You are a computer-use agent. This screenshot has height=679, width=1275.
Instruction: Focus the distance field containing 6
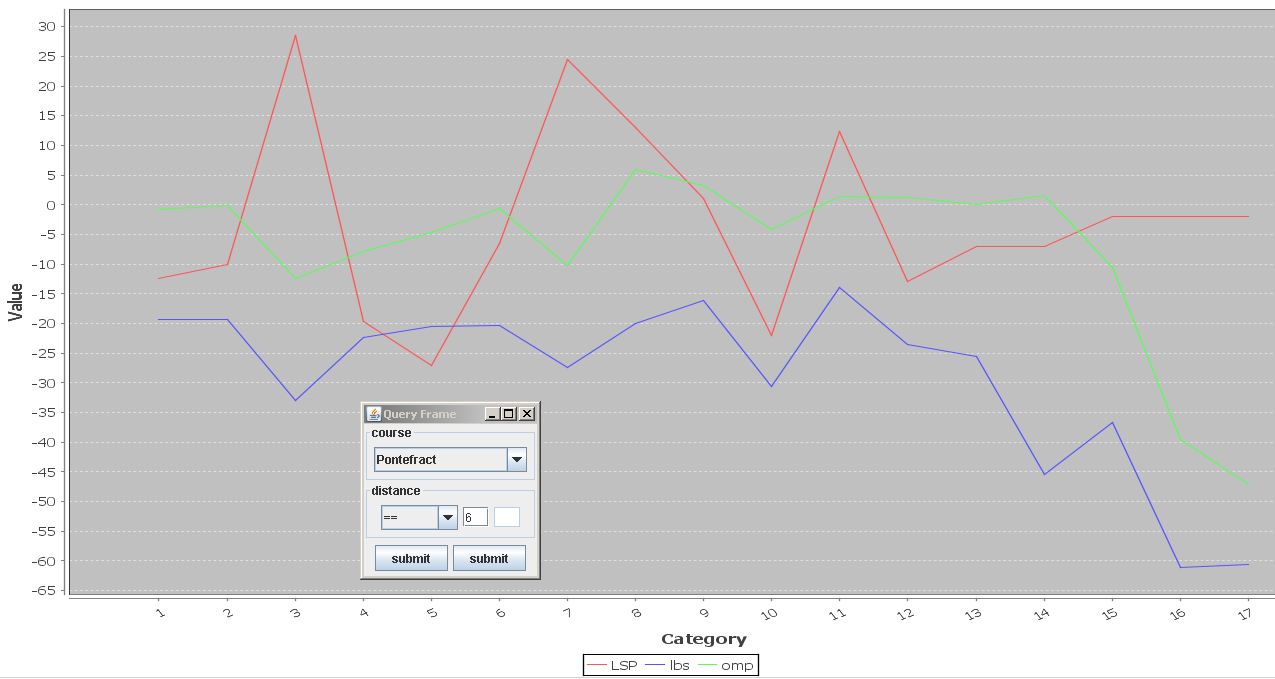[x=475, y=517]
